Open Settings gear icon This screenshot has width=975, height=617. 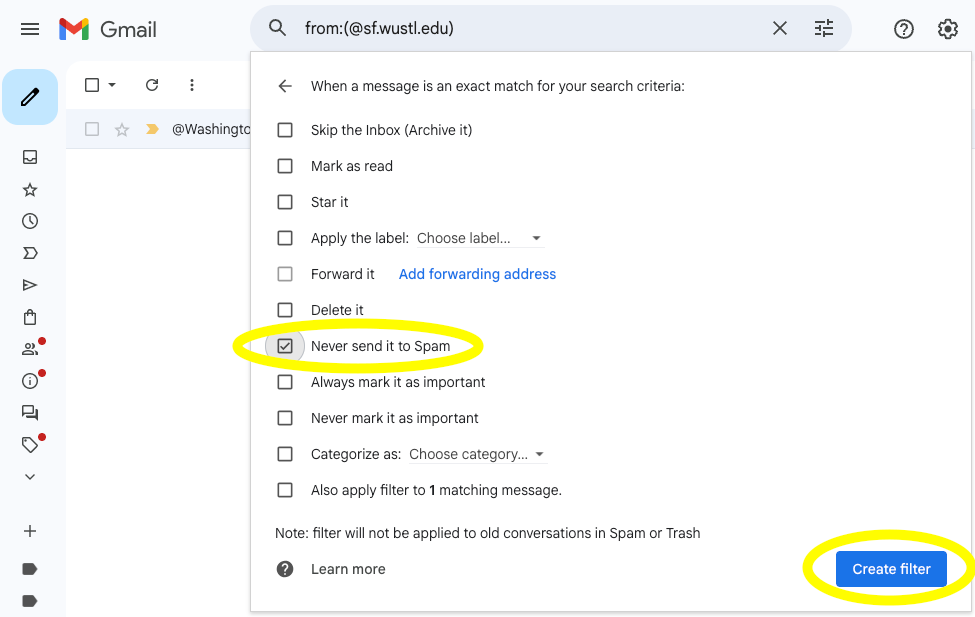click(948, 29)
